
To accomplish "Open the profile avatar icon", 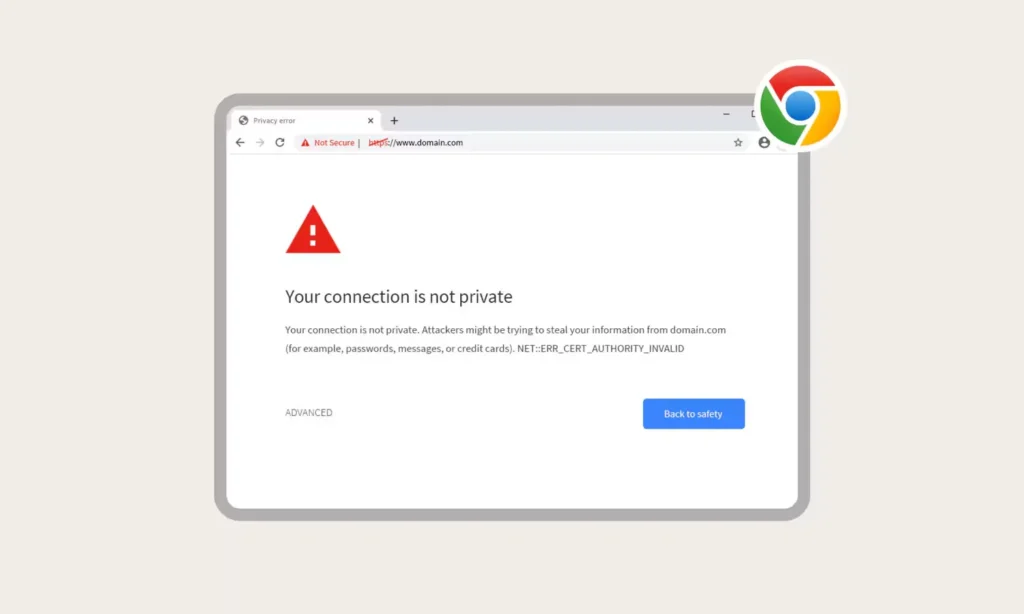I will (764, 142).
